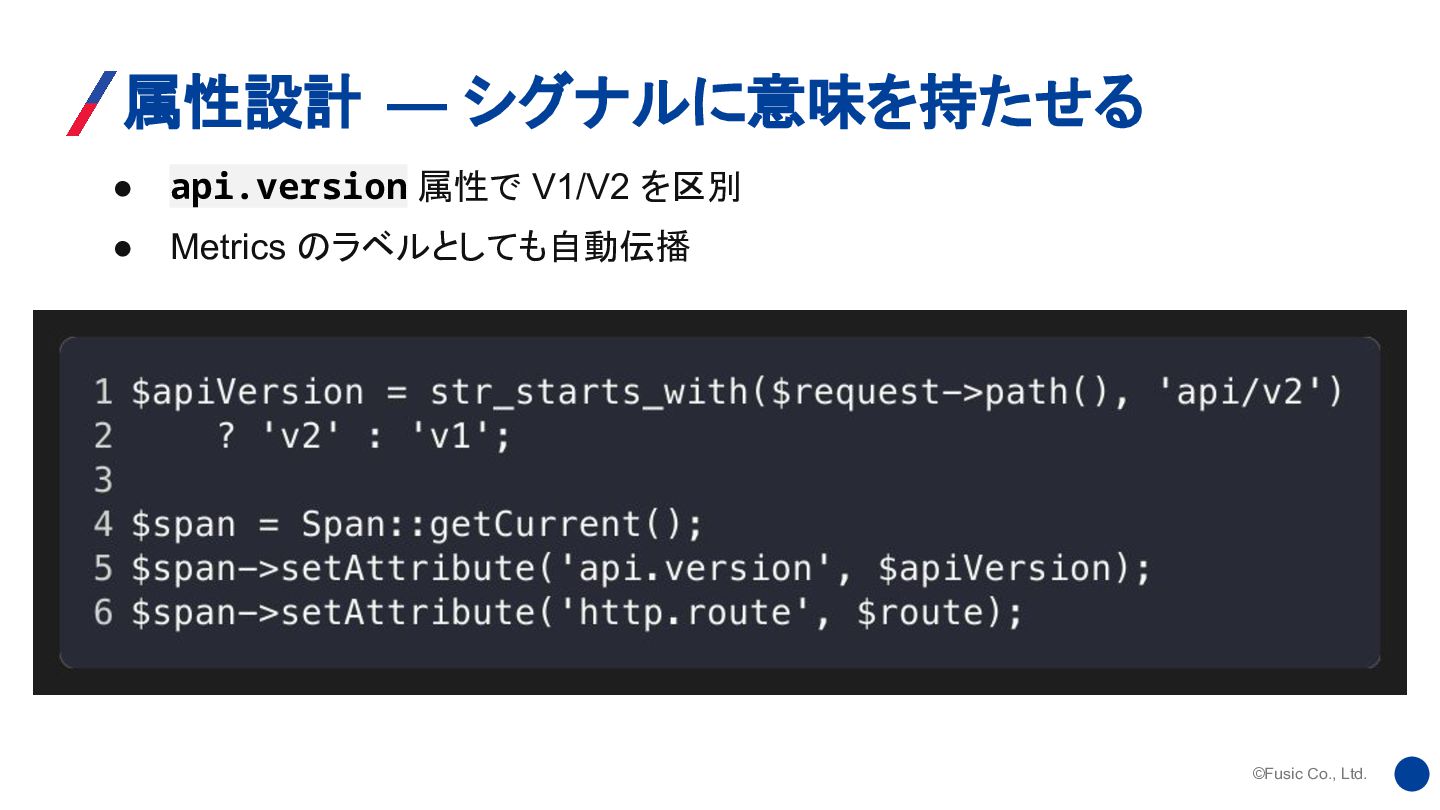Click the 'api.version' string on line 5

tap(695, 568)
